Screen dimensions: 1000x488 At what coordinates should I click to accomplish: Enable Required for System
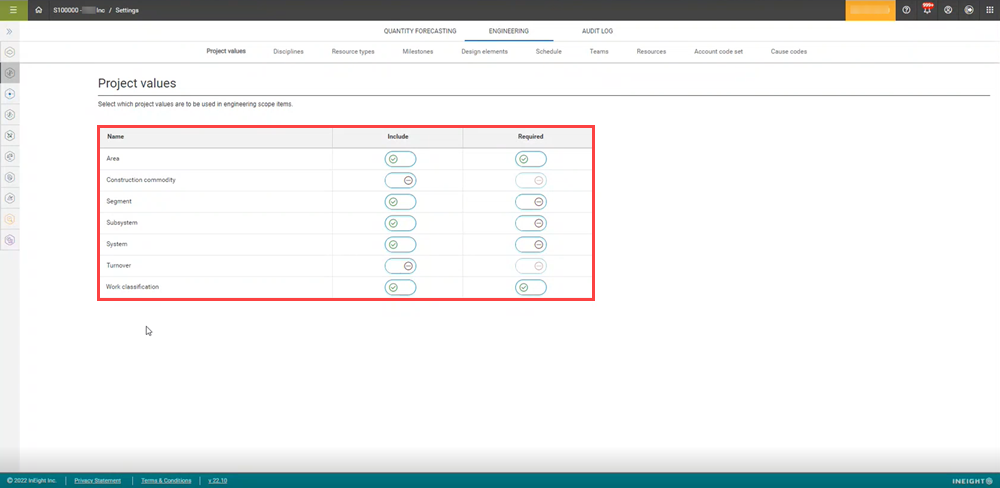[x=531, y=244]
